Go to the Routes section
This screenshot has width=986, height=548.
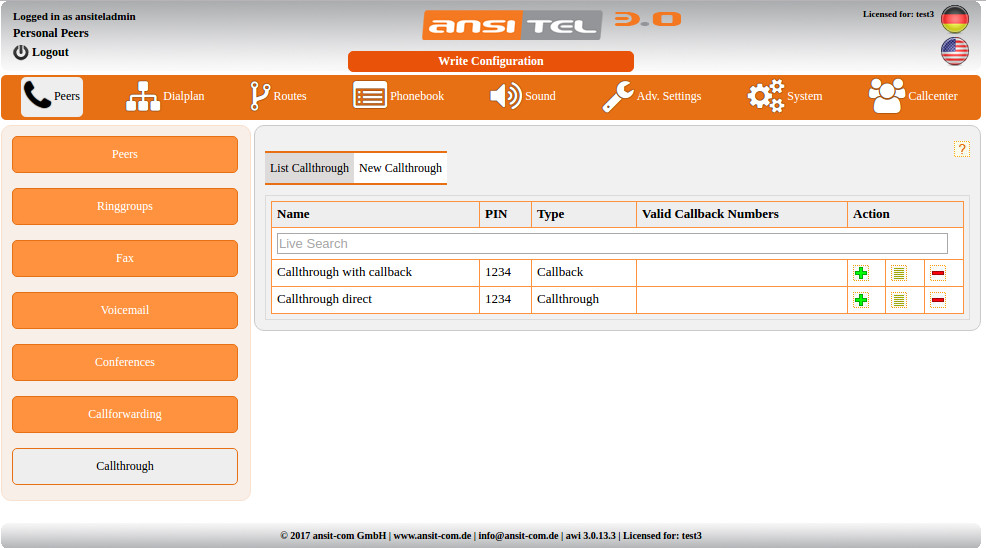coord(278,97)
